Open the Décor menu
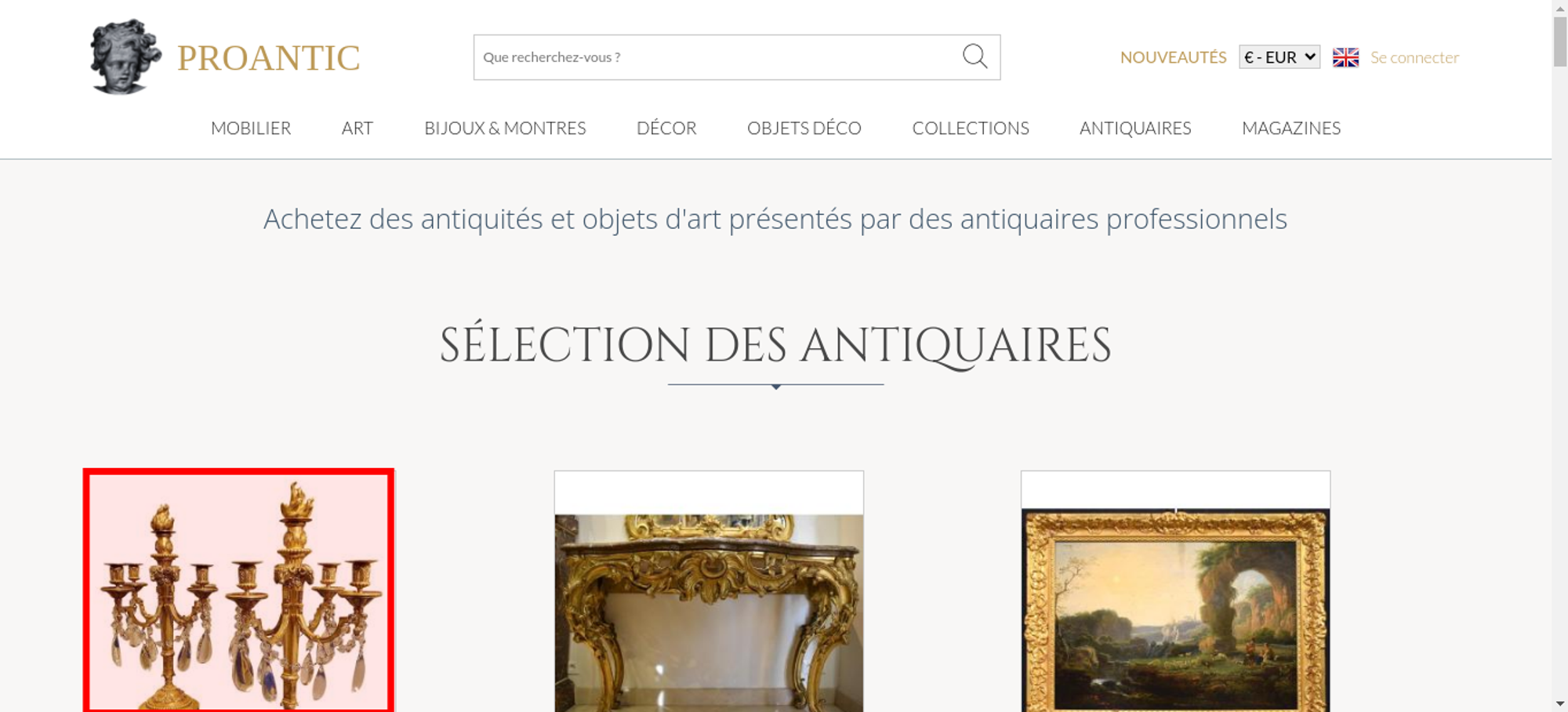 (666, 128)
